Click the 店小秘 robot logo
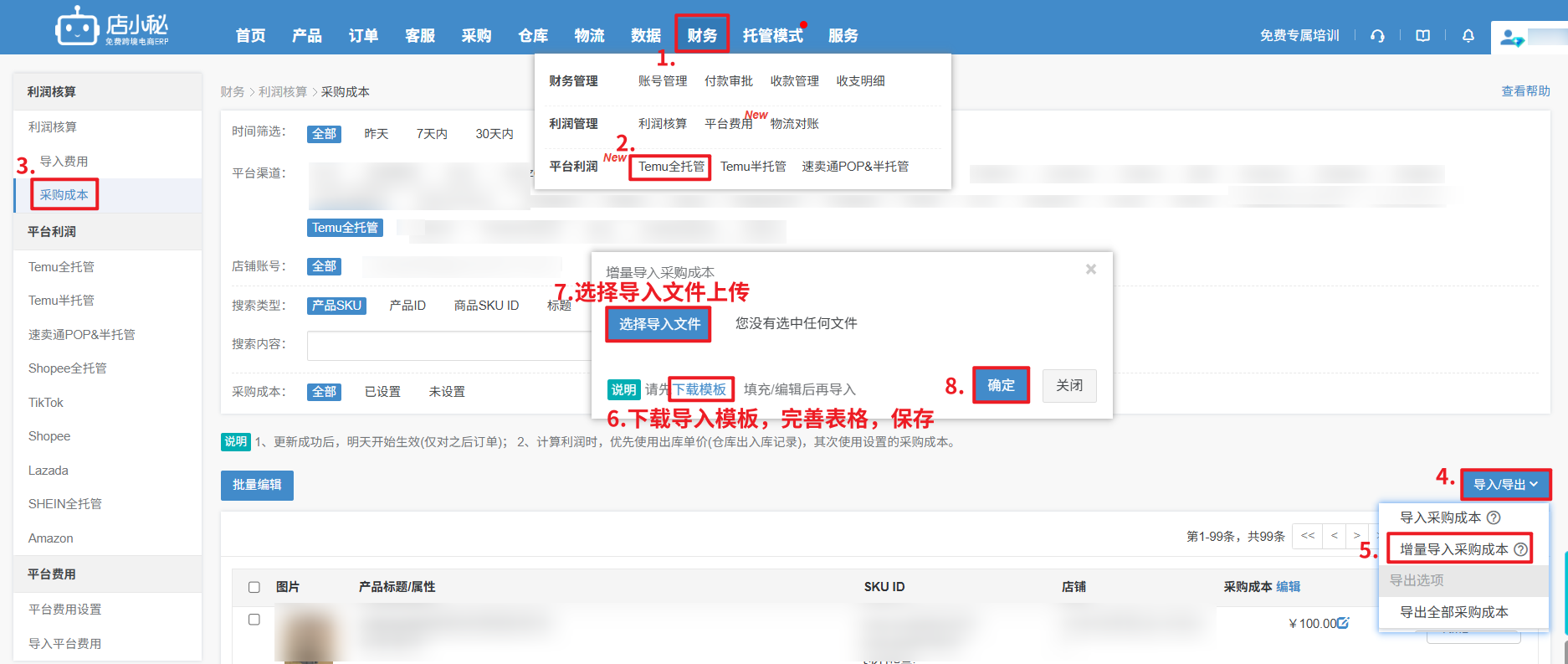The width and height of the screenshot is (1568, 664). pyautogui.click(x=77, y=28)
